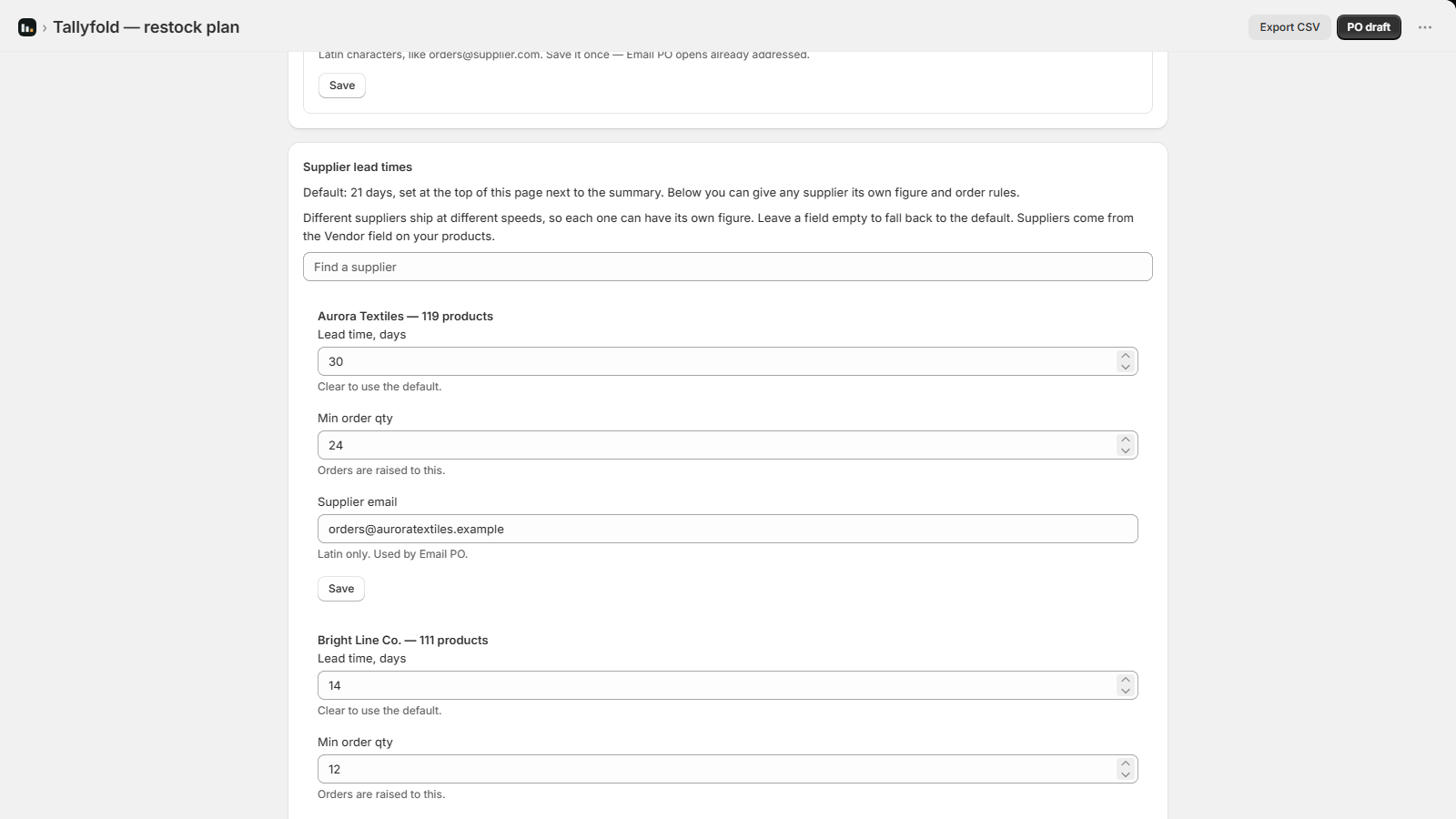Increment Aurora Textiles min order qty
The width and height of the screenshot is (1456, 819).
click(x=1126, y=440)
